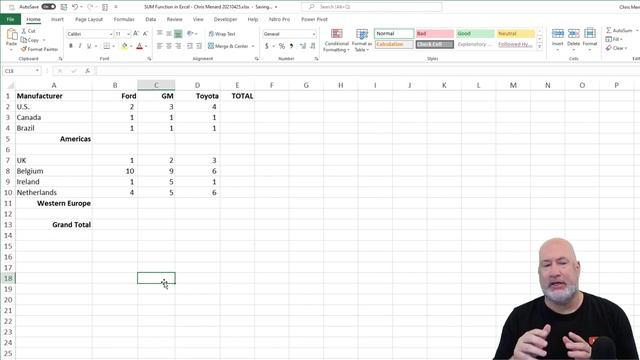Open the Borders dropdown arrow
Screen dimensions: 640x360
point(113,46)
